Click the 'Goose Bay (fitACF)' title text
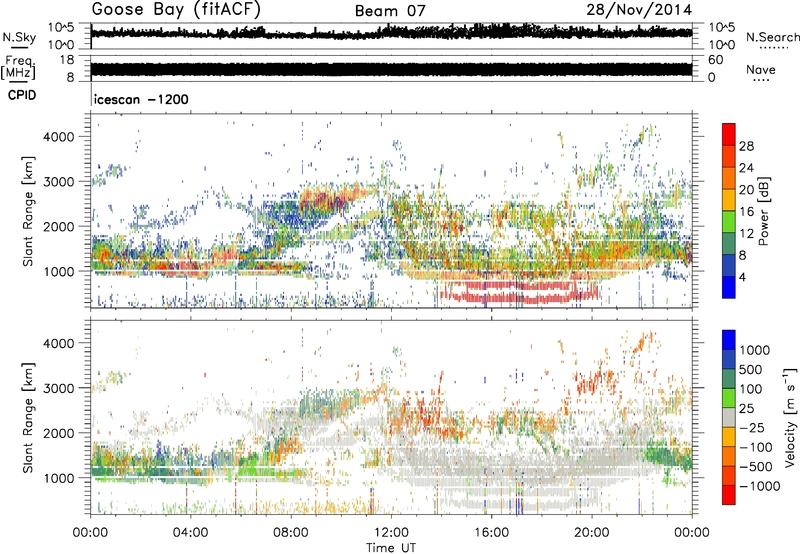Image resolution: width=800 pixels, height=554 pixels. (x=176, y=10)
